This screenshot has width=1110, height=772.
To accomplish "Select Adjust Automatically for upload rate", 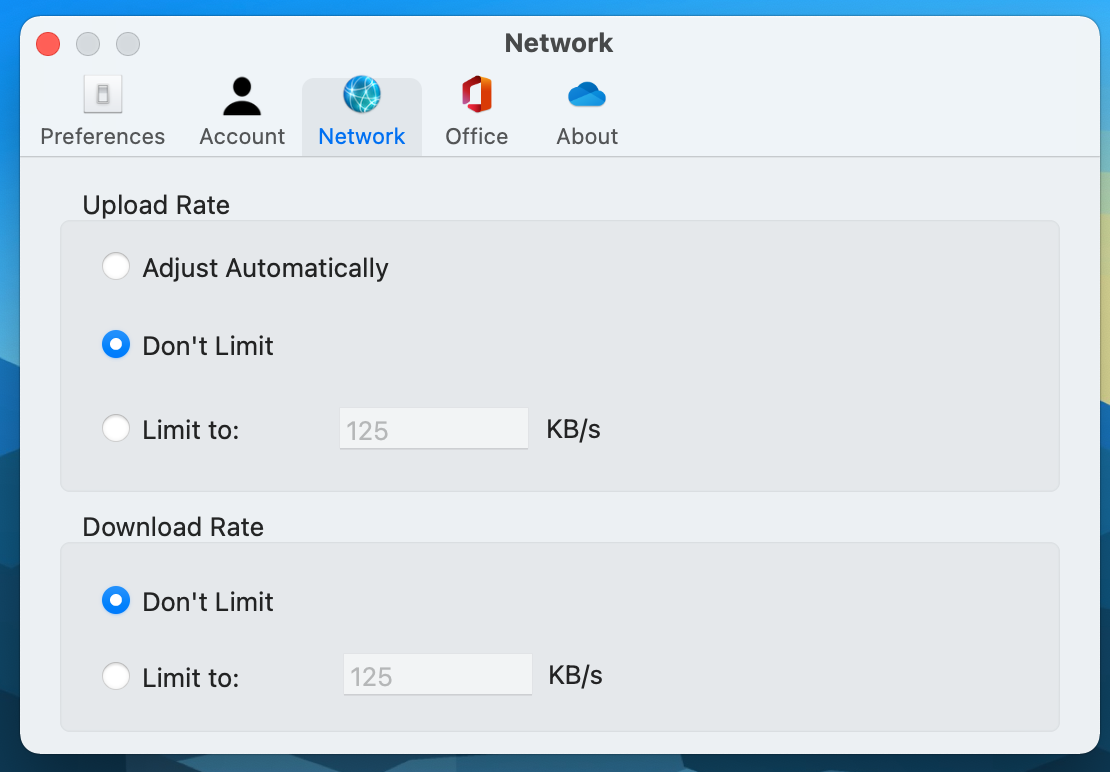I will 116,267.
